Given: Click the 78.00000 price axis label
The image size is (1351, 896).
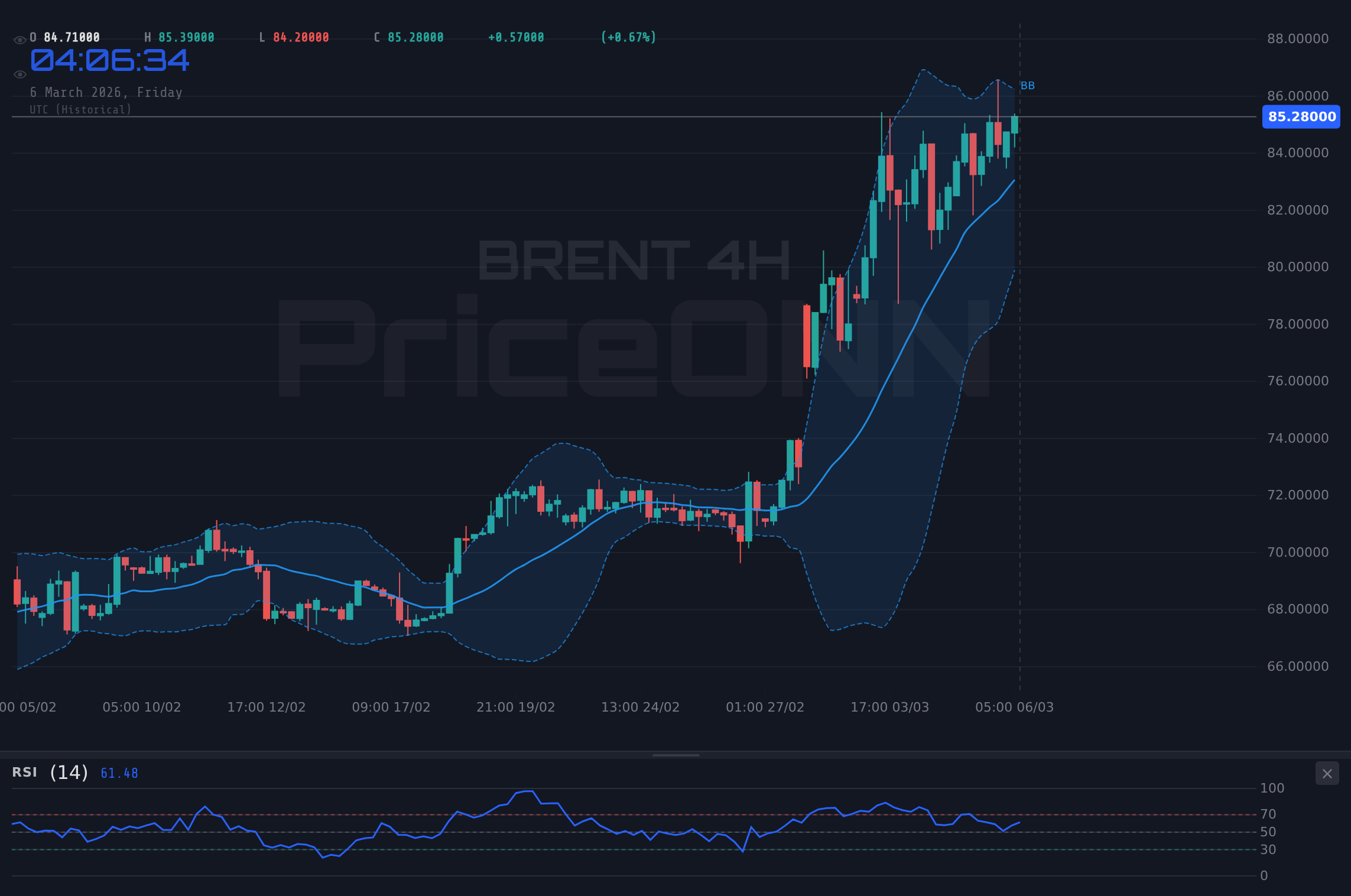Looking at the screenshot, I should [x=1298, y=324].
